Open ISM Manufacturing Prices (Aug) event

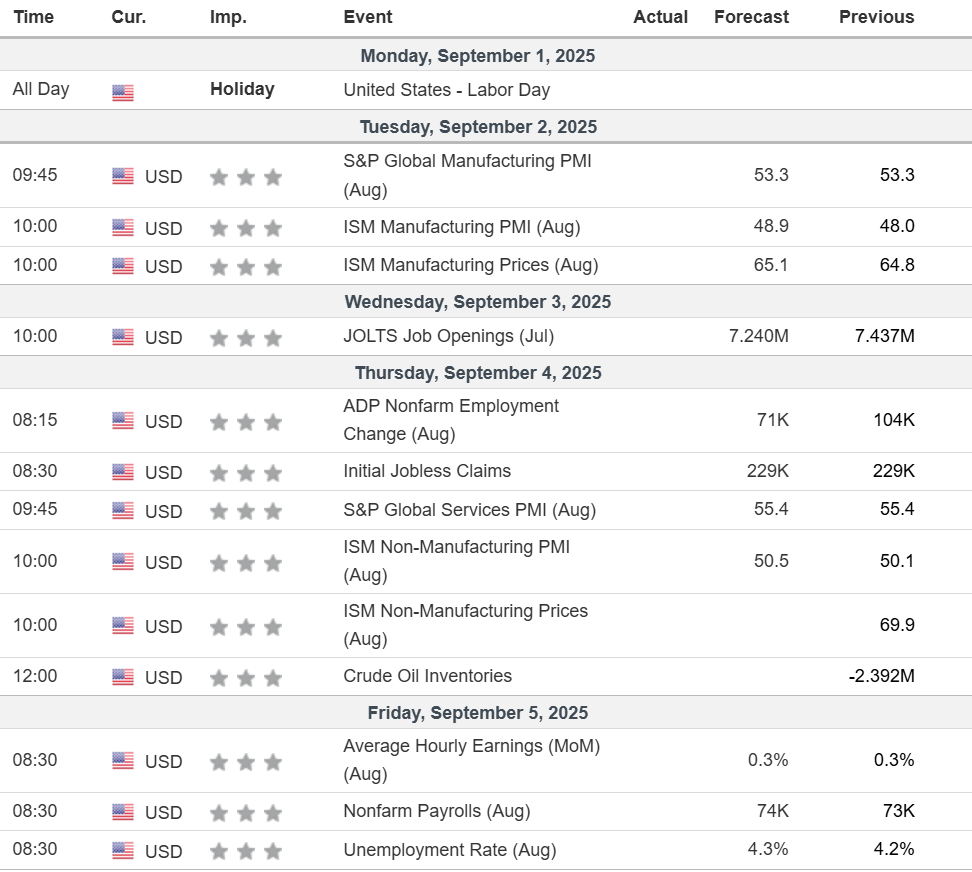[471, 265]
